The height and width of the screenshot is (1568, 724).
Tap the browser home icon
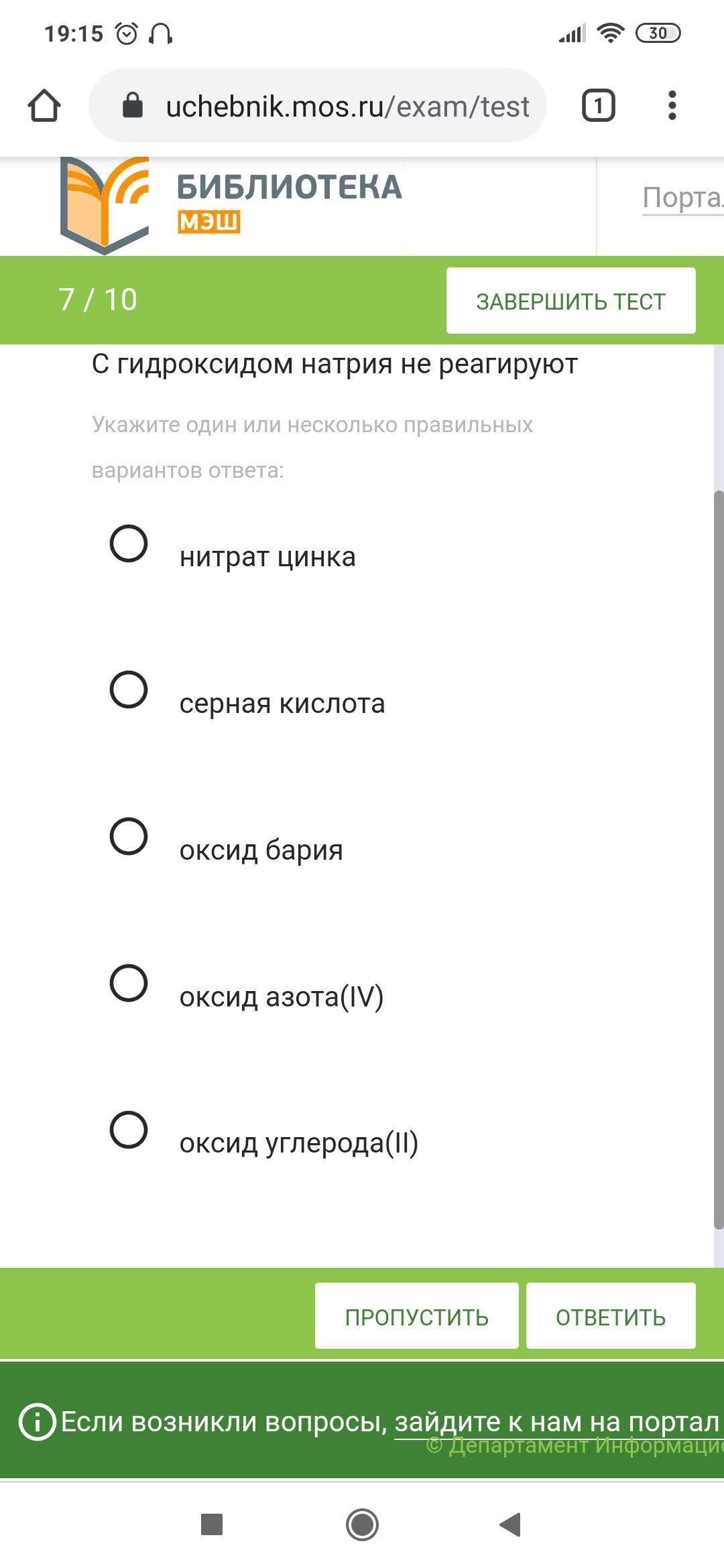[44, 106]
